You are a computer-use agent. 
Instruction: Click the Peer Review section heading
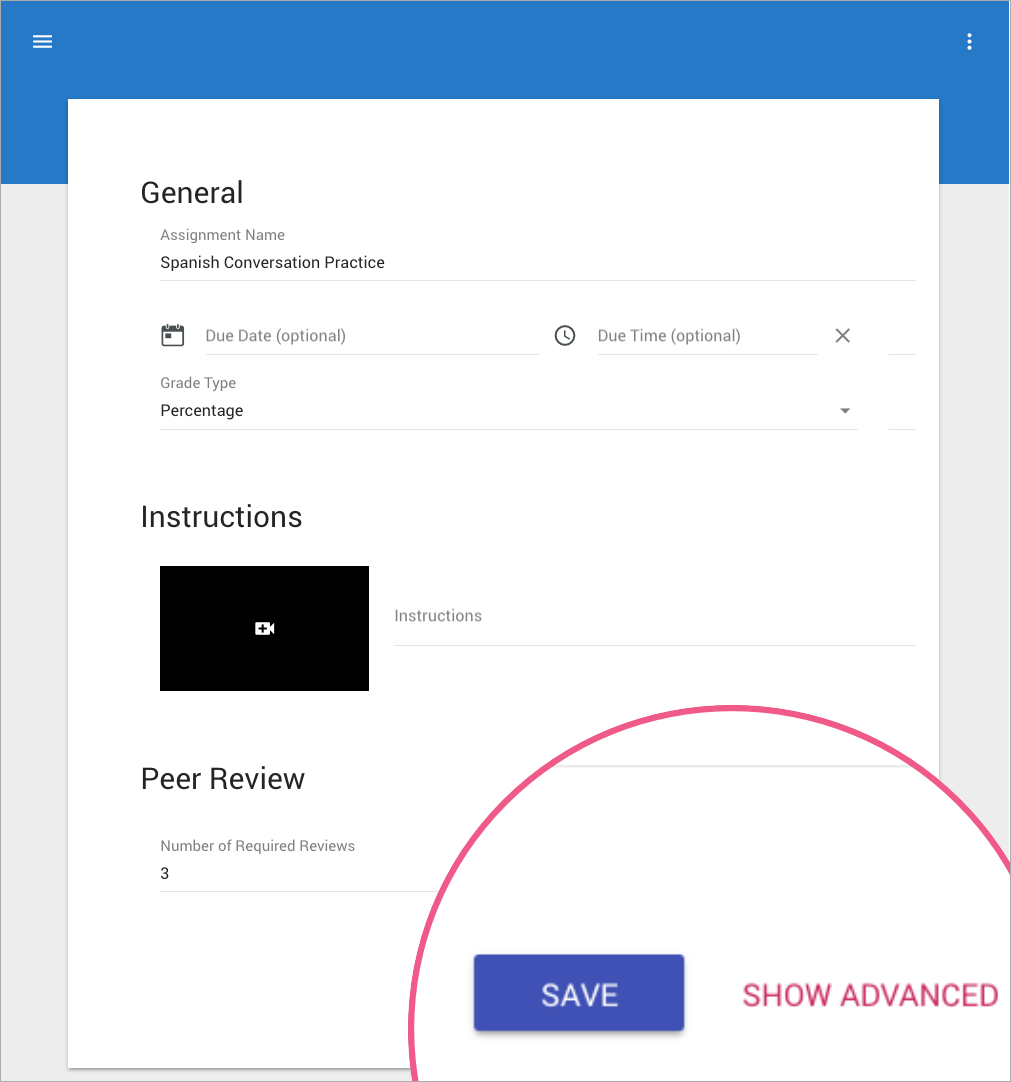click(x=223, y=779)
